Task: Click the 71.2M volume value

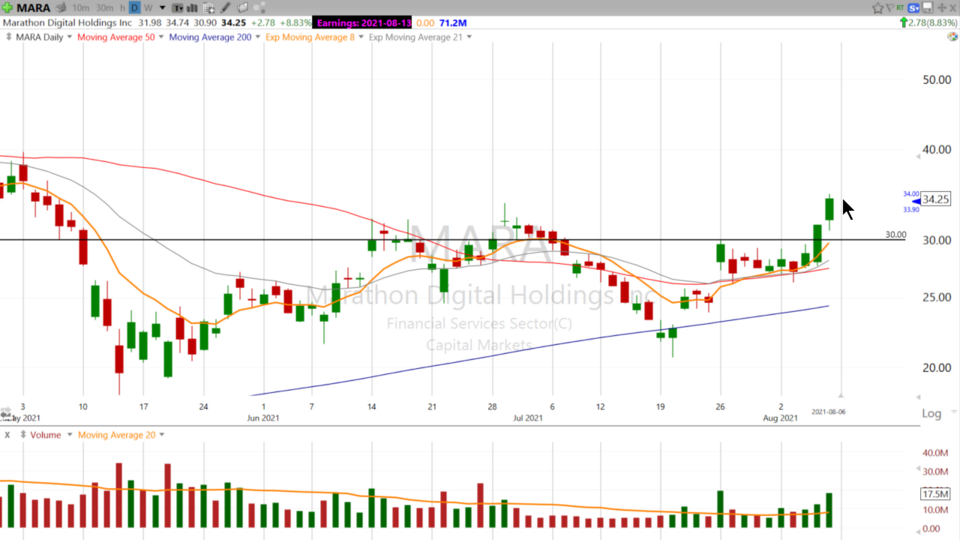Action: [x=453, y=23]
